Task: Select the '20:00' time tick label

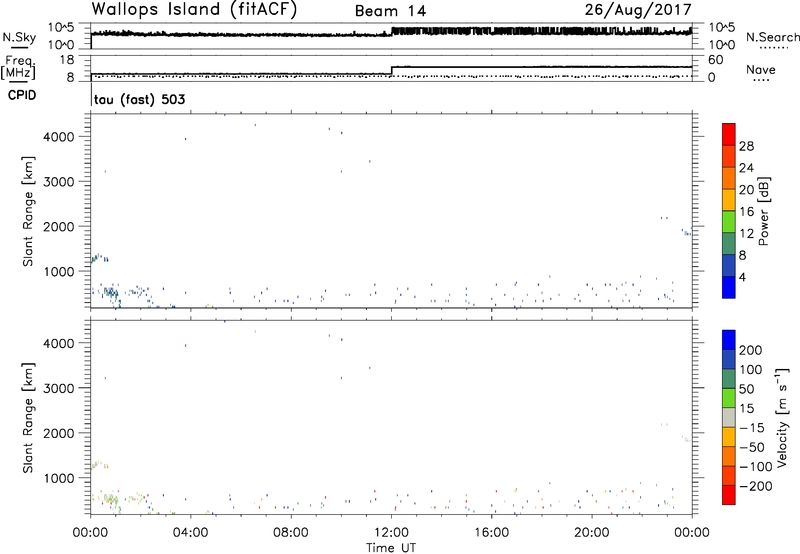Action: 591,533
